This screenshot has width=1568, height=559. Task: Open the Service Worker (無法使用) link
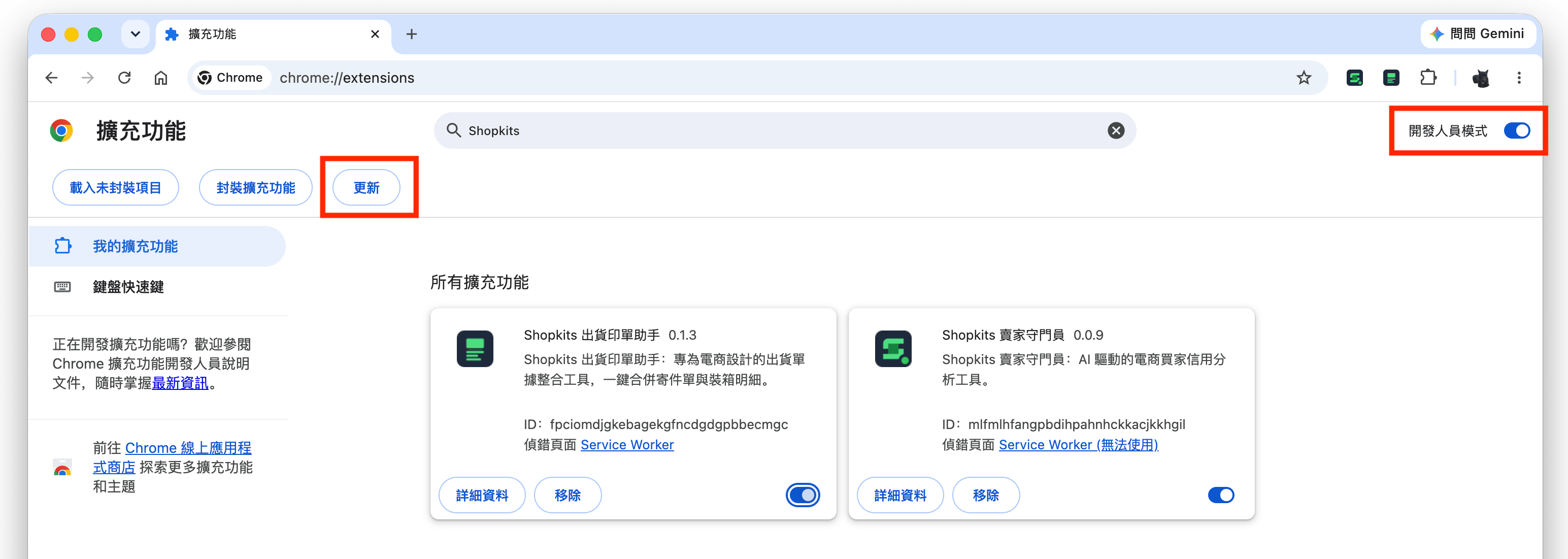point(1078,445)
